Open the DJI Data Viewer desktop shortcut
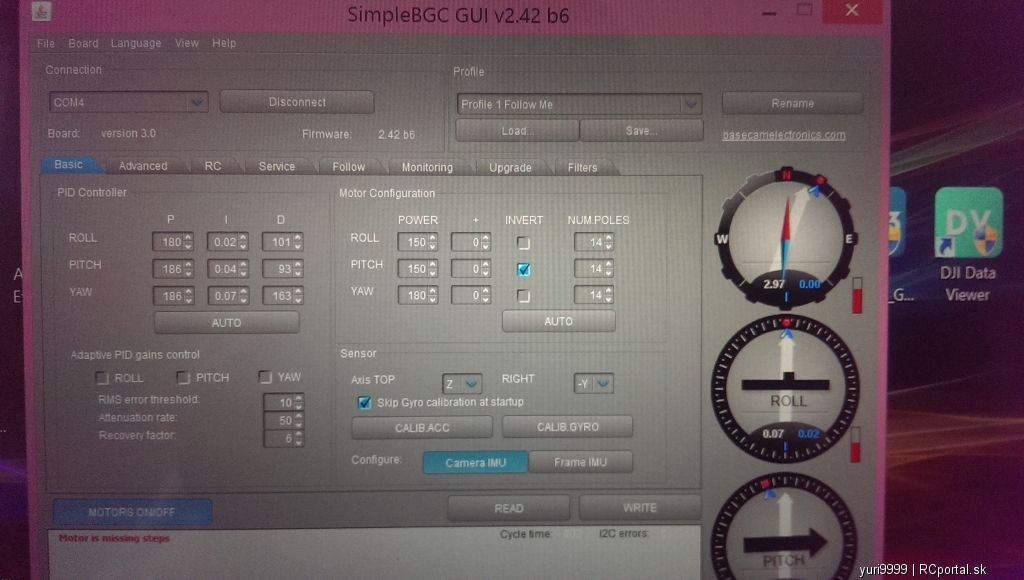 point(967,244)
